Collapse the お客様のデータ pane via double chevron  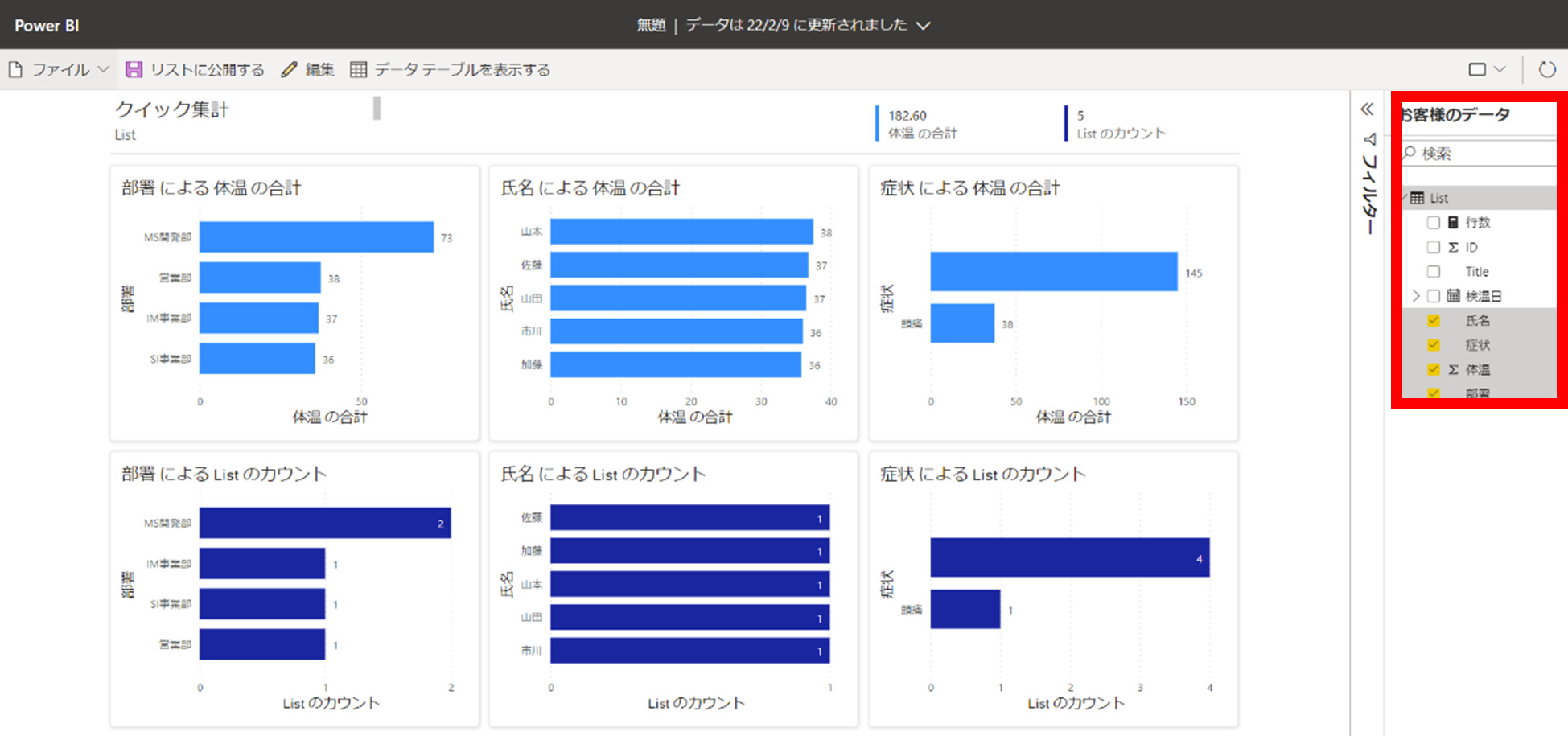(1365, 109)
